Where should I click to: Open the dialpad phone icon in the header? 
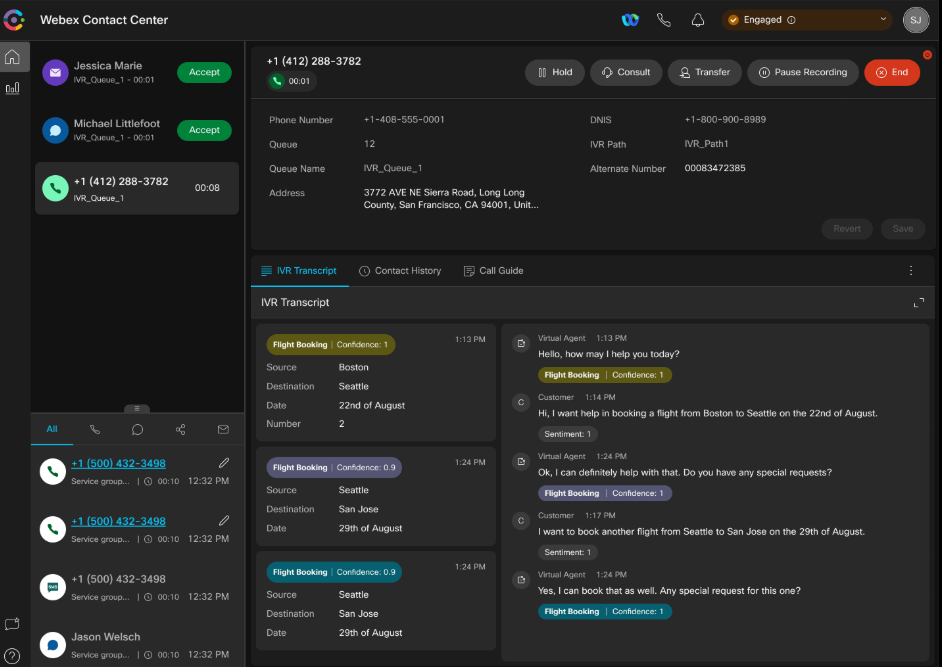[x=664, y=20]
